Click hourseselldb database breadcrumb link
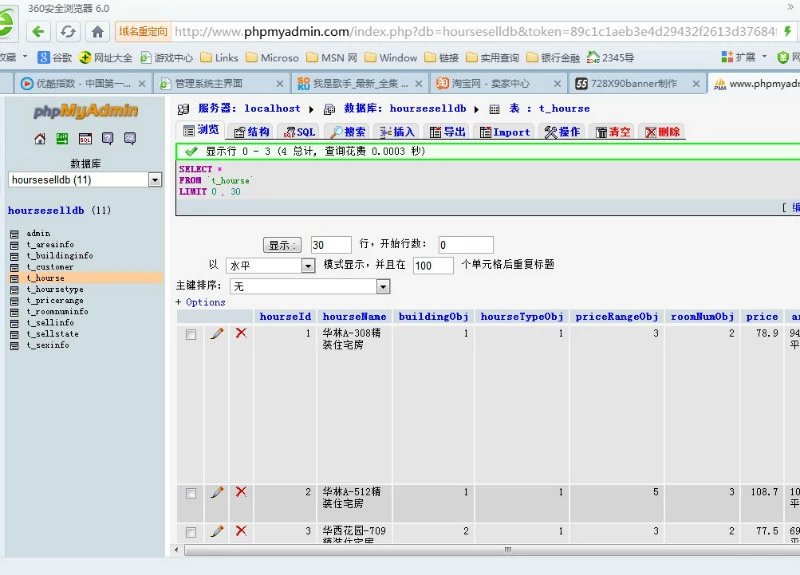Viewport: 800px width, 575px height. pos(428,108)
